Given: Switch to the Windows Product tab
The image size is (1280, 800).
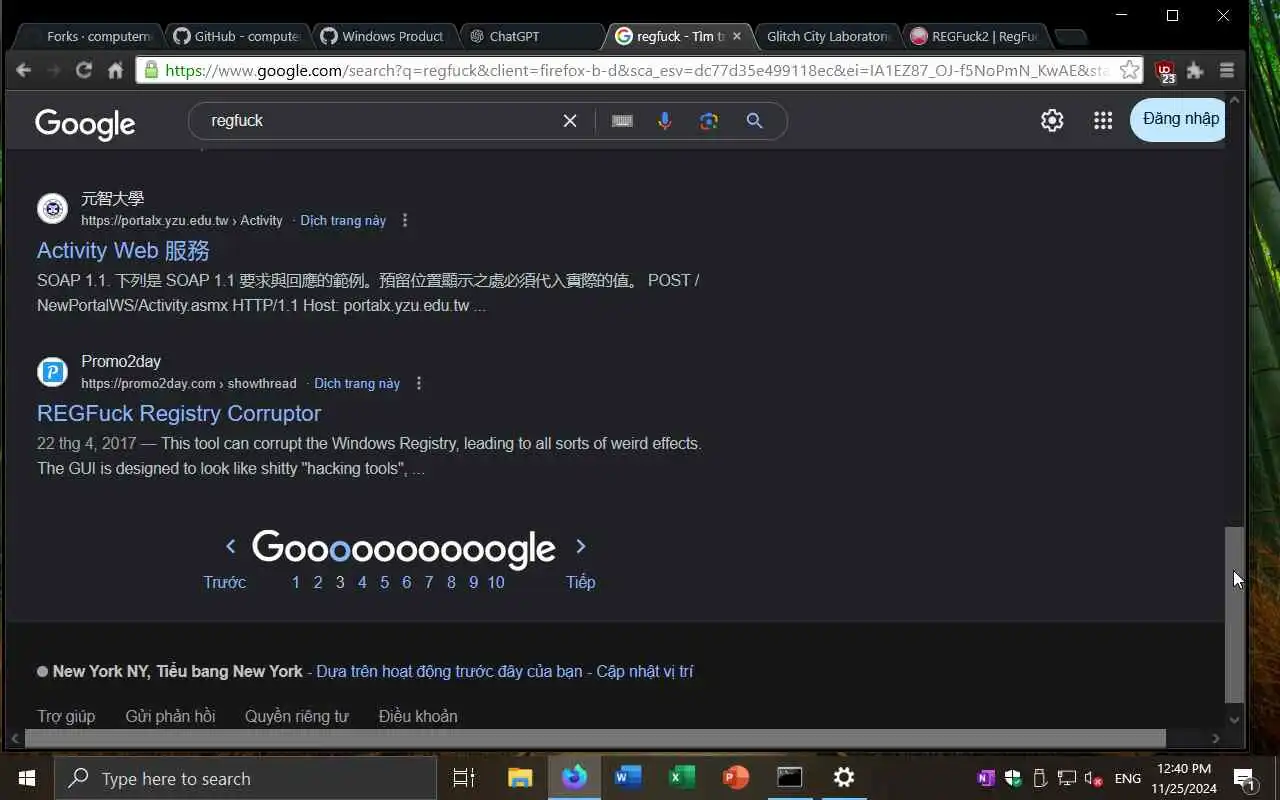Looking at the screenshot, I should [385, 36].
